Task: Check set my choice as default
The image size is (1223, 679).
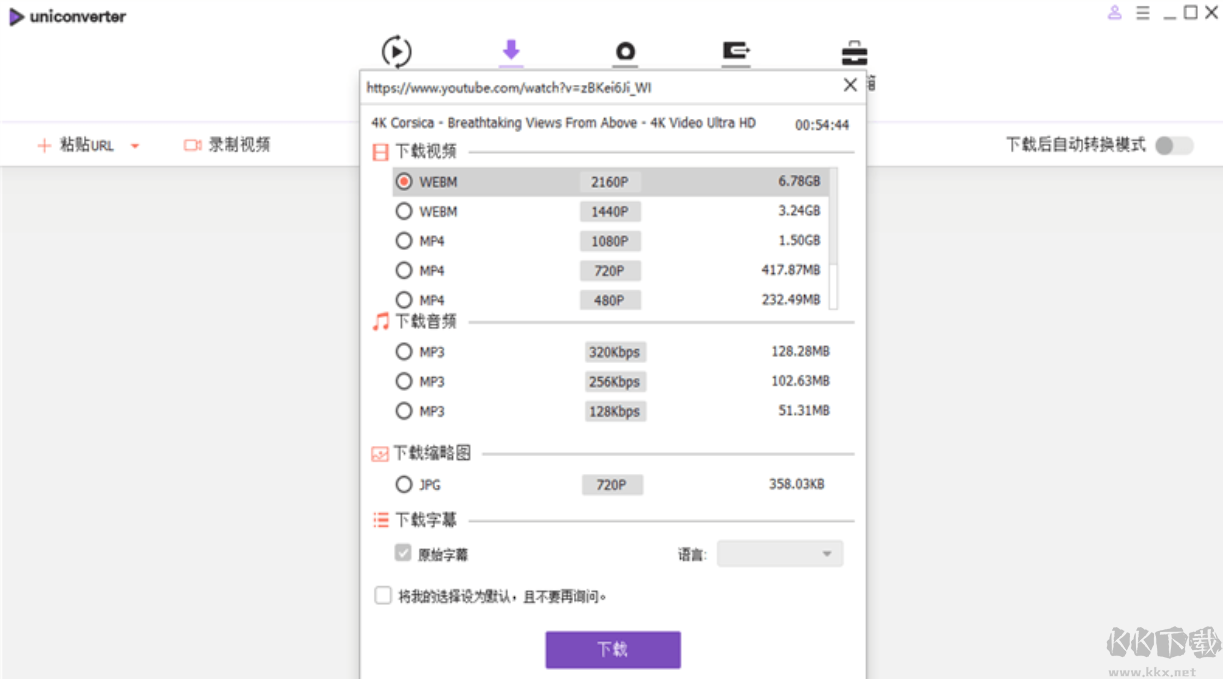Action: point(383,595)
